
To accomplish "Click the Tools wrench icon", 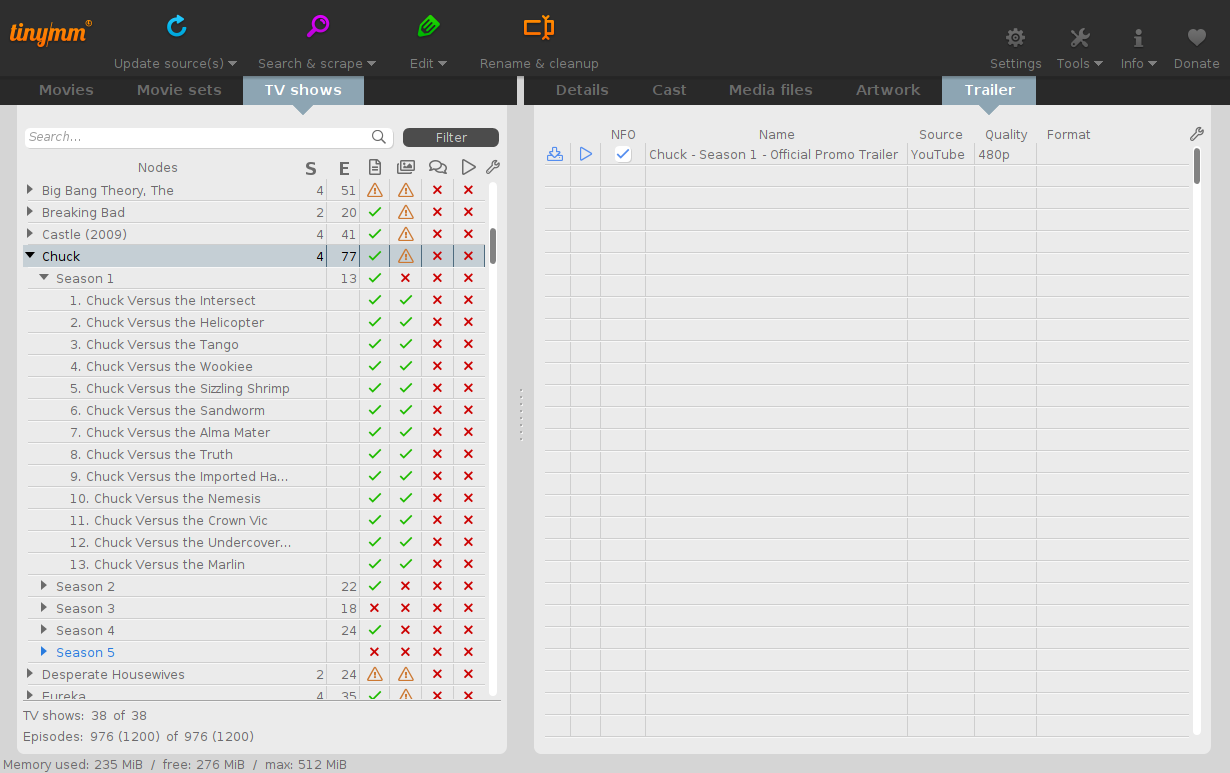I will [1080, 38].
